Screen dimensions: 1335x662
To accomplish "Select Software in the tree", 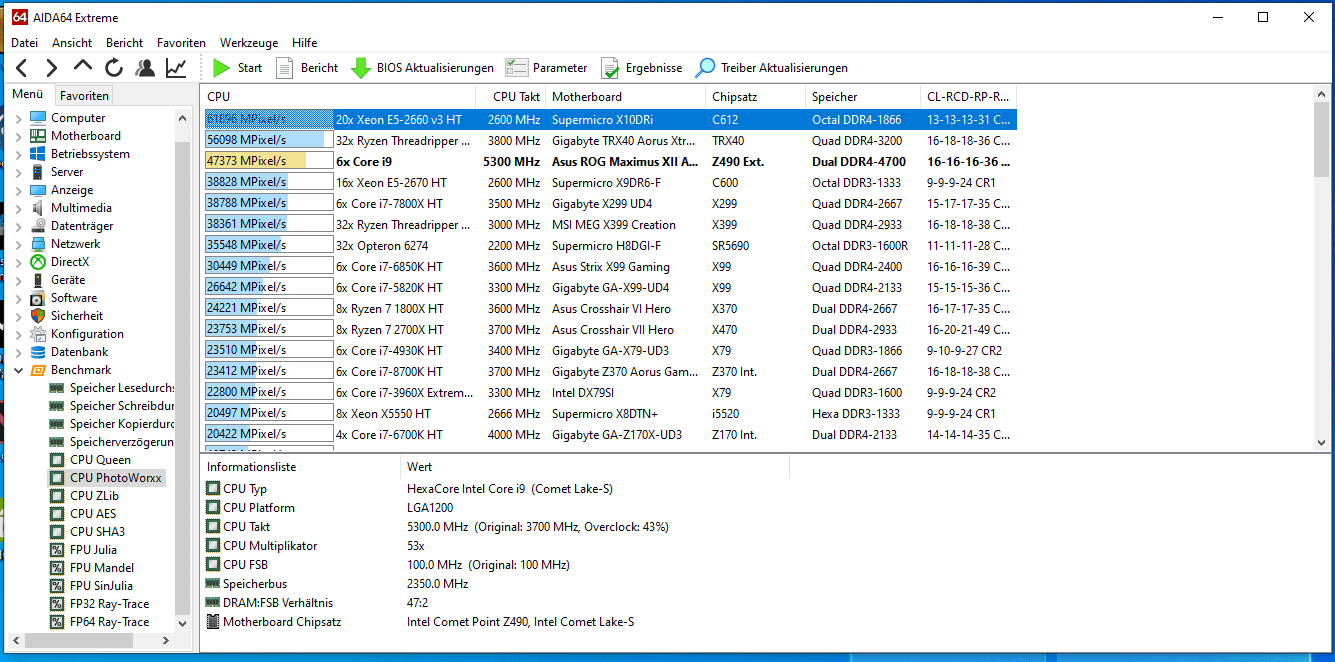I will coord(74,298).
